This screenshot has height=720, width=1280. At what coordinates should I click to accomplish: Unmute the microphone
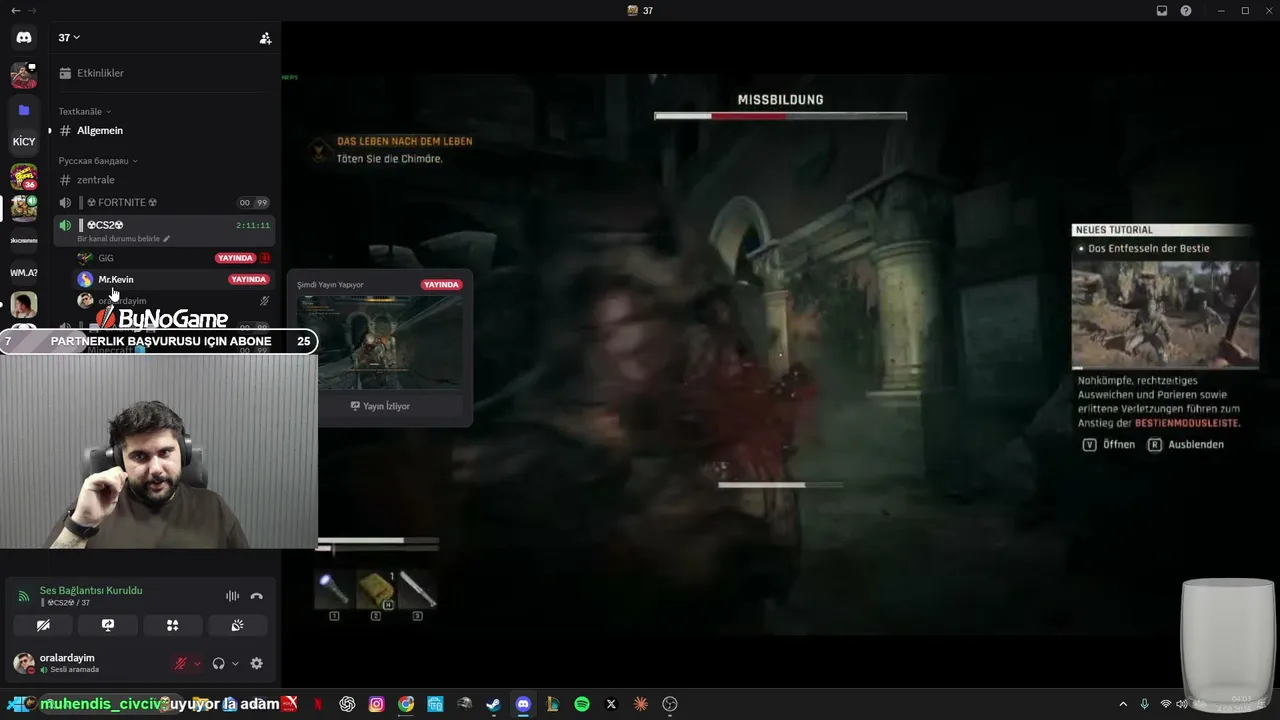coord(181,663)
